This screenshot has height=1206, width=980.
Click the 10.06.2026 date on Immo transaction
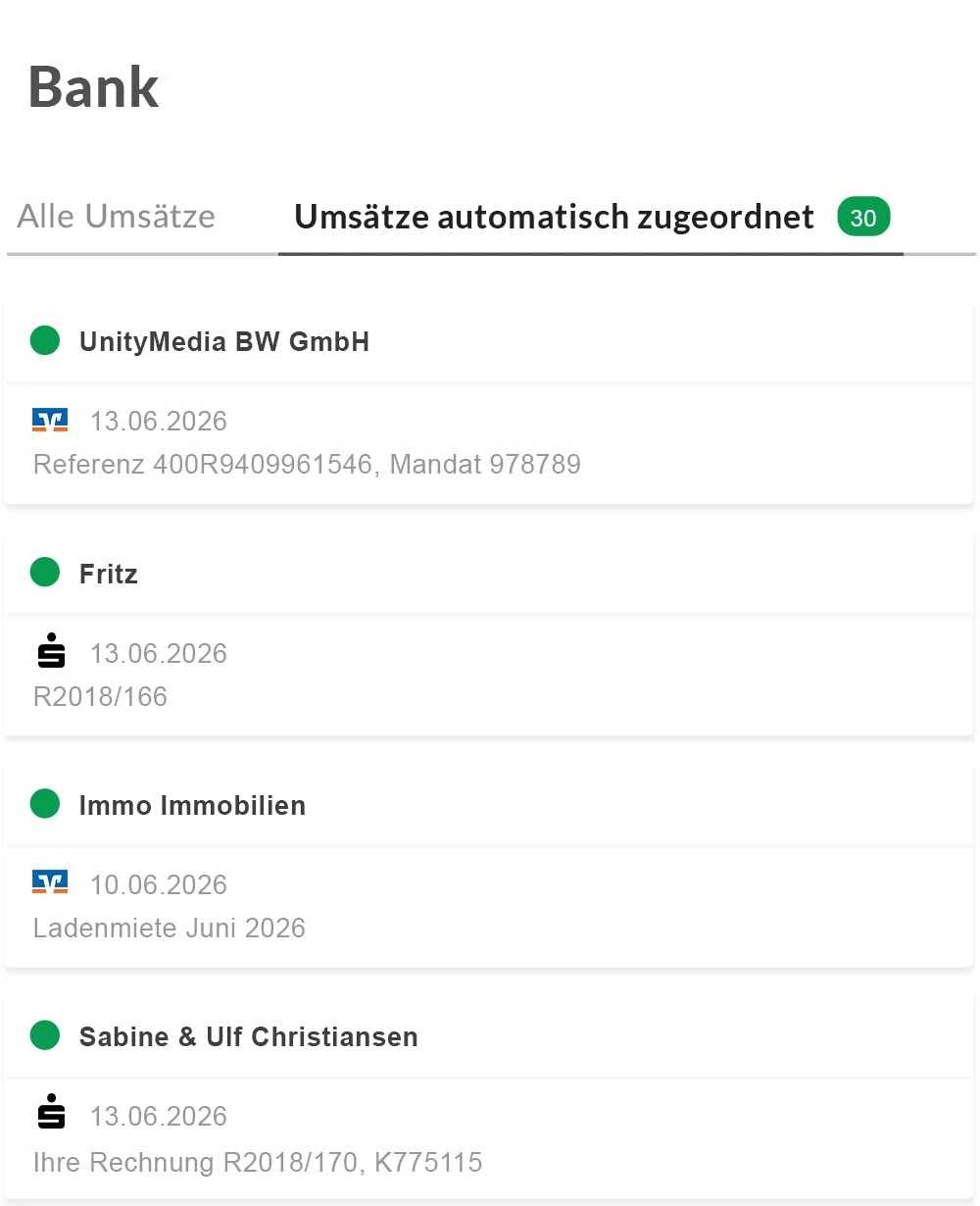click(x=159, y=884)
